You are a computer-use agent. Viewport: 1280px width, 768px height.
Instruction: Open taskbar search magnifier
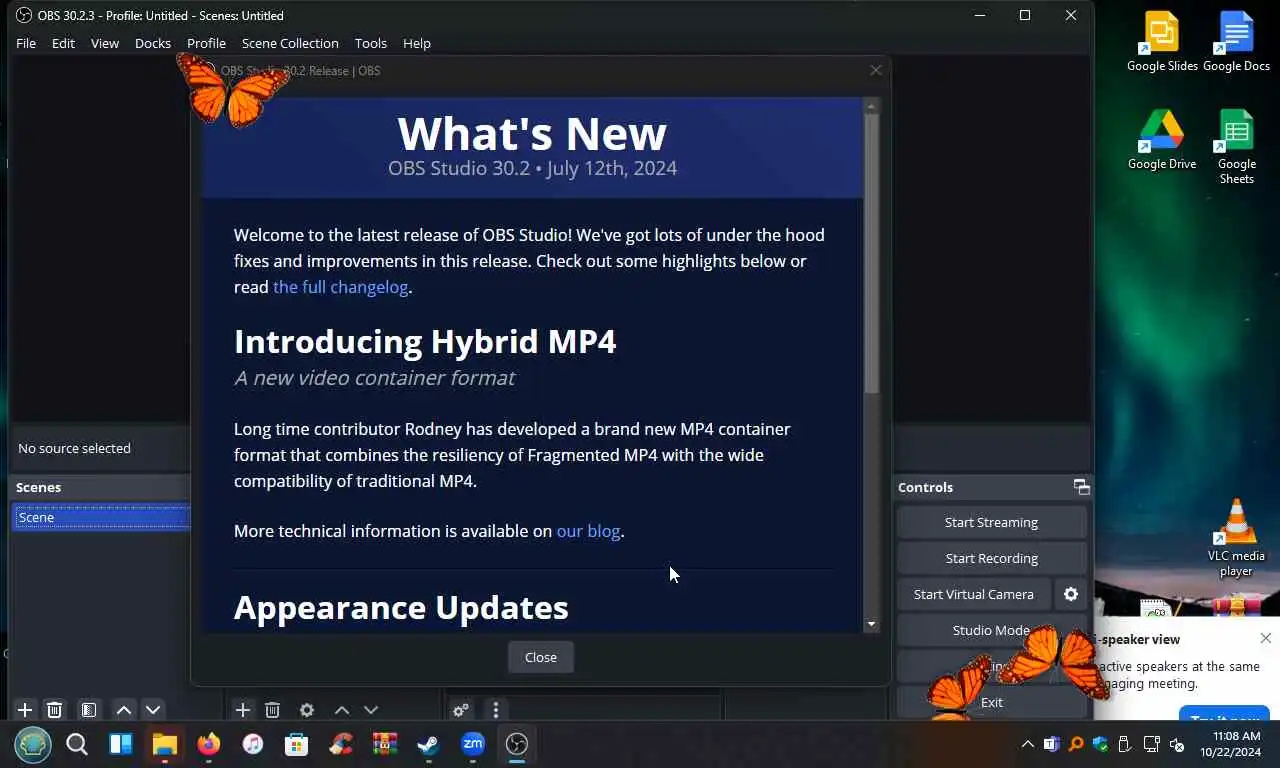pos(77,744)
